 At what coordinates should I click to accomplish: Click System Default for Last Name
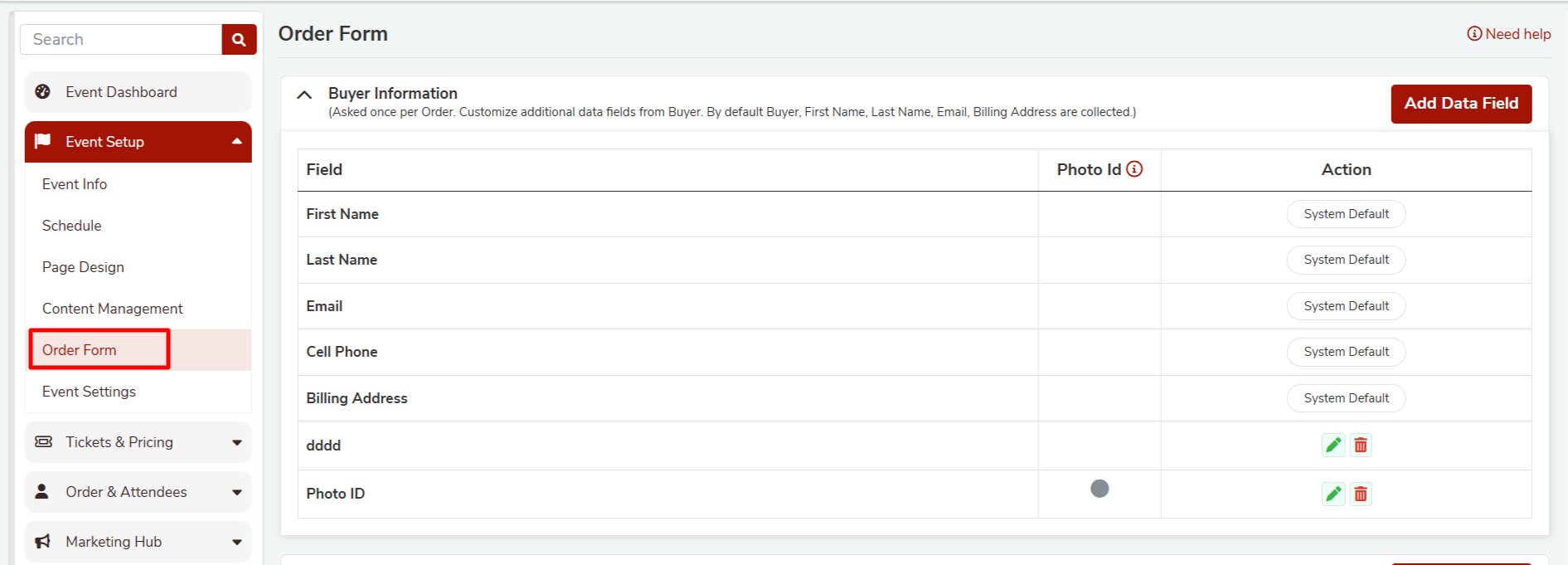click(x=1347, y=260)
